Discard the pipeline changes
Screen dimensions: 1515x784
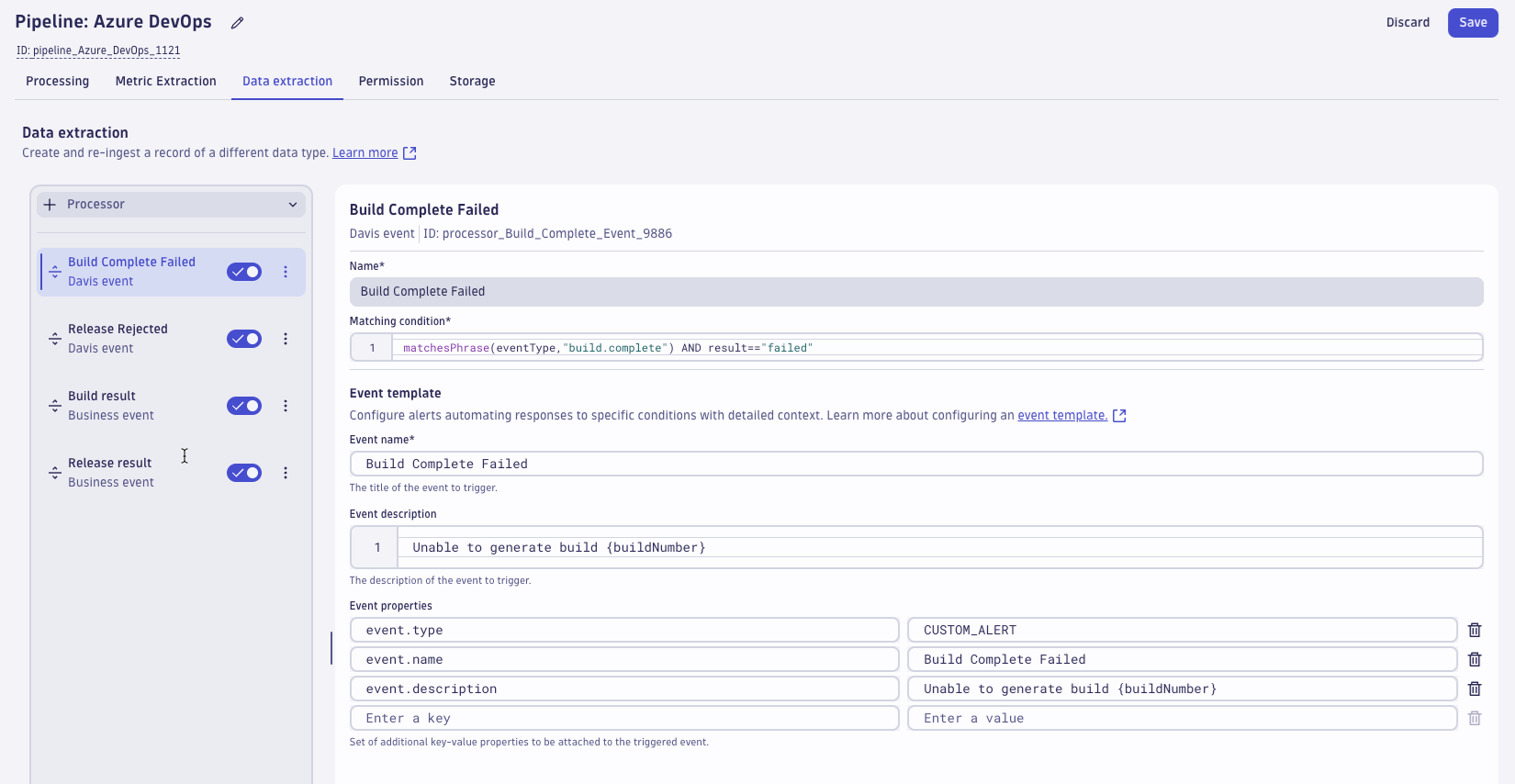(1408, 23)
